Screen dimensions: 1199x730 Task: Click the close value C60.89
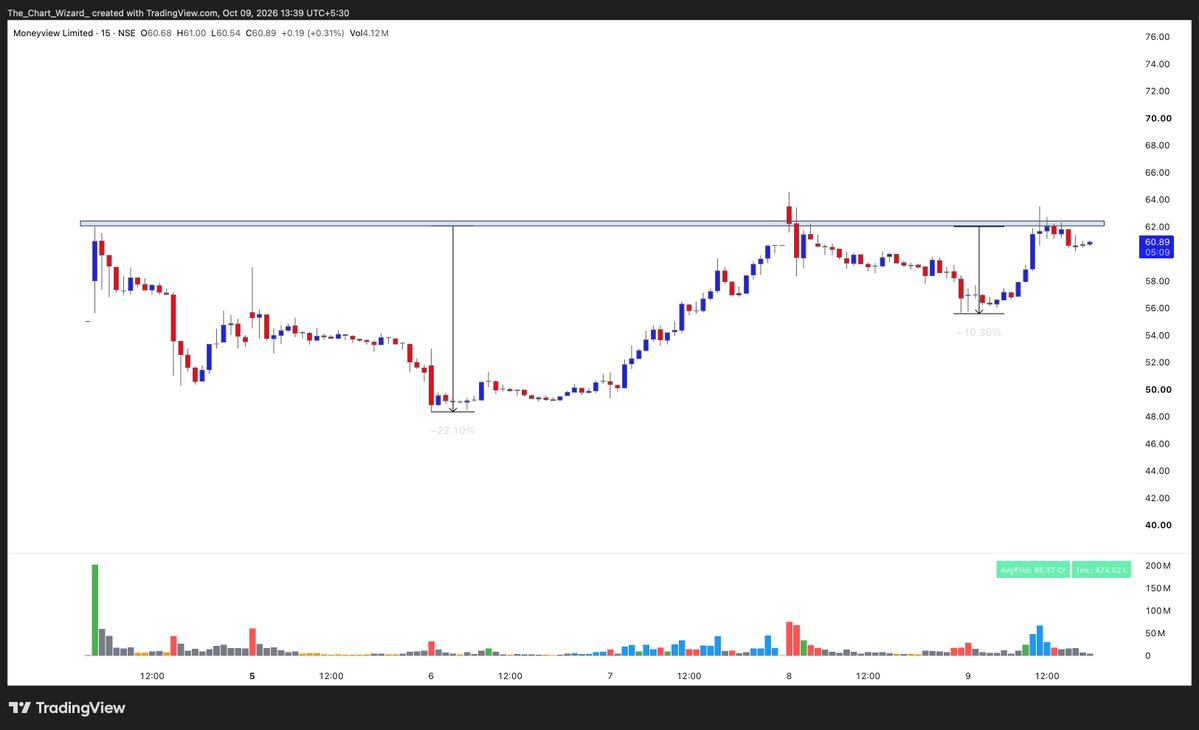point(261,33)
